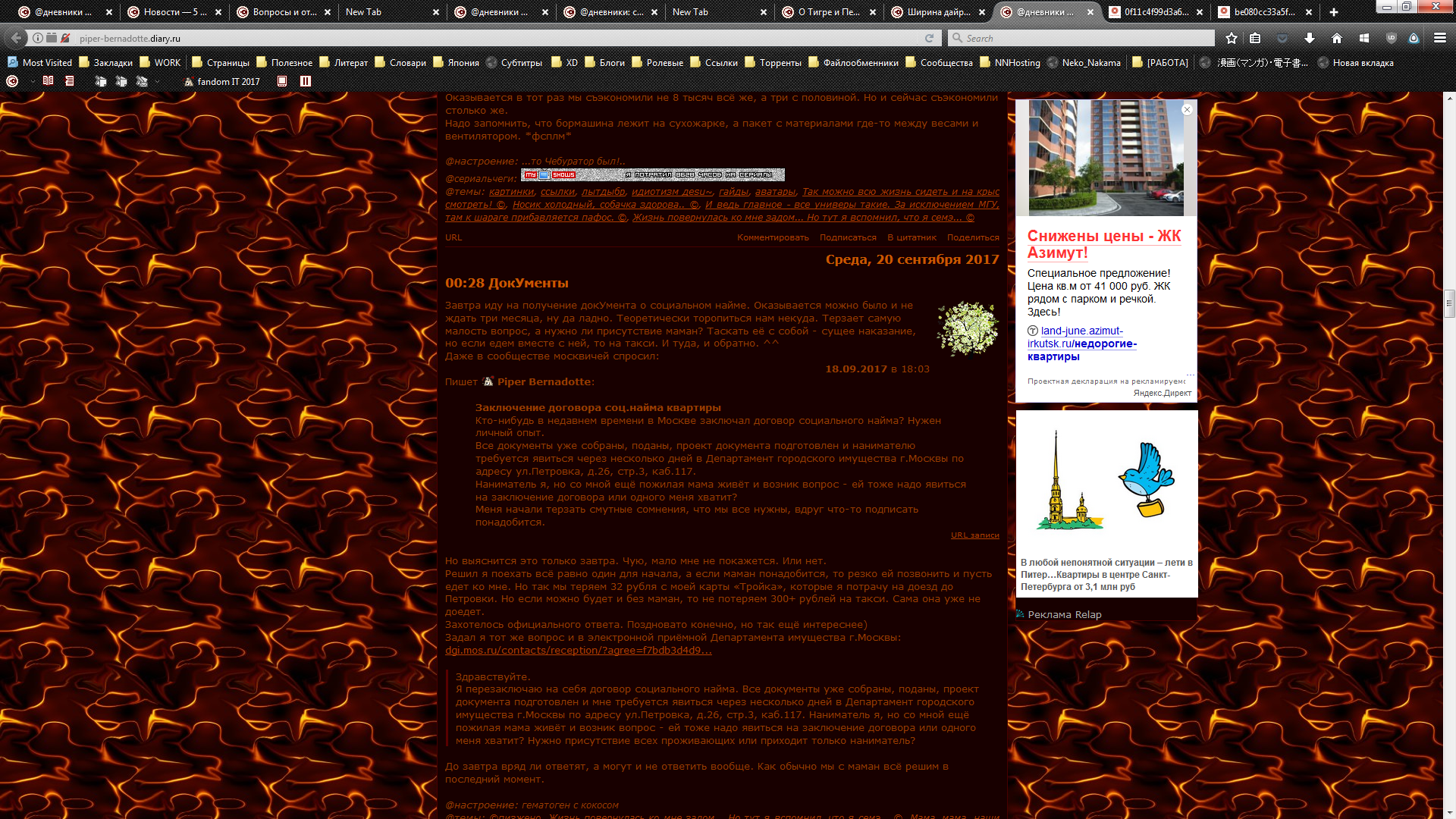Click the reload page button
The width and height of the screenshot is (1456, 819).
point(929,38)
